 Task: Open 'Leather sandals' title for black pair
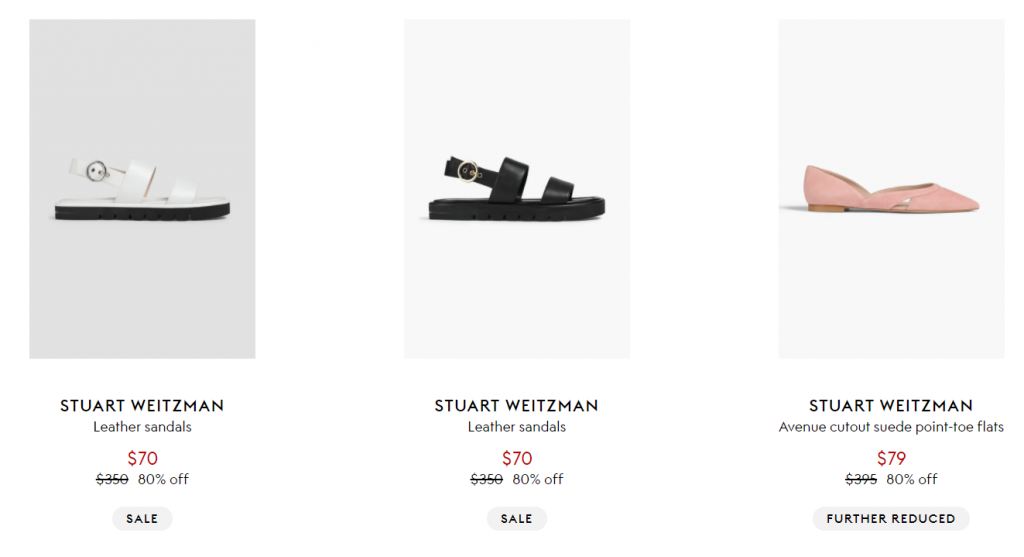coord(516,427)
